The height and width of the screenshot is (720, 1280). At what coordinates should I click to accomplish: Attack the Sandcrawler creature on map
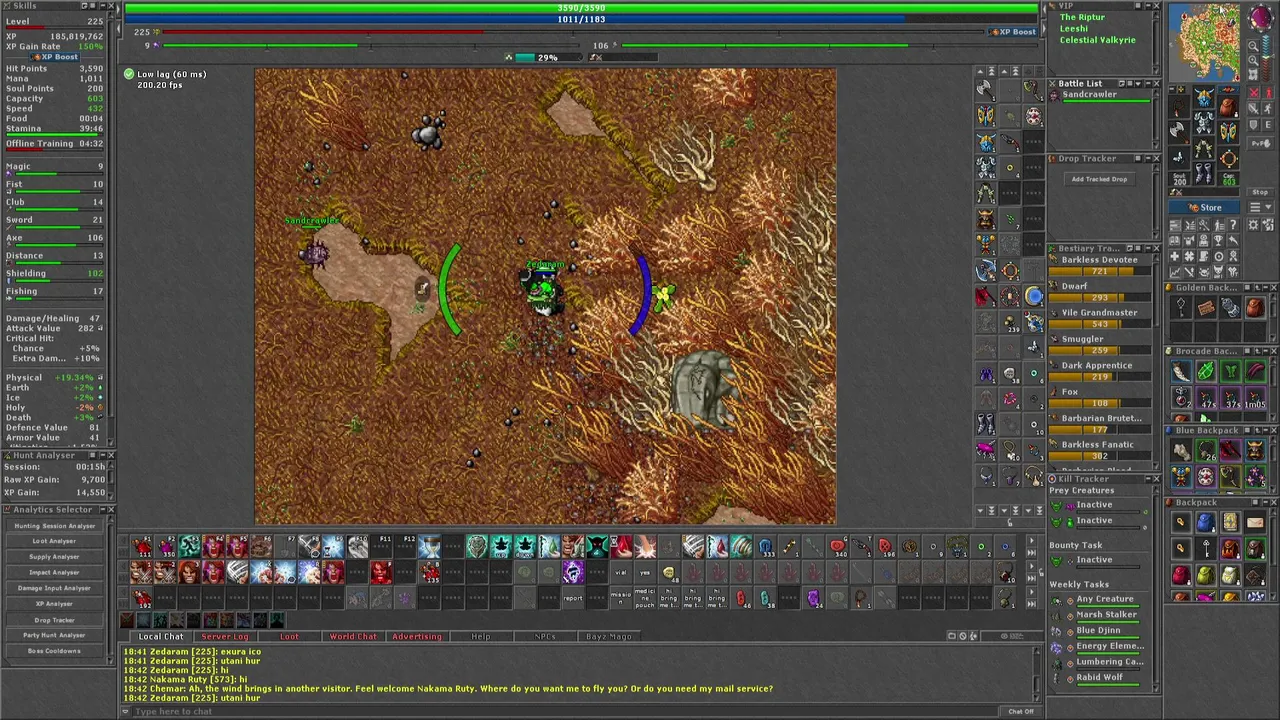point(314,253)
